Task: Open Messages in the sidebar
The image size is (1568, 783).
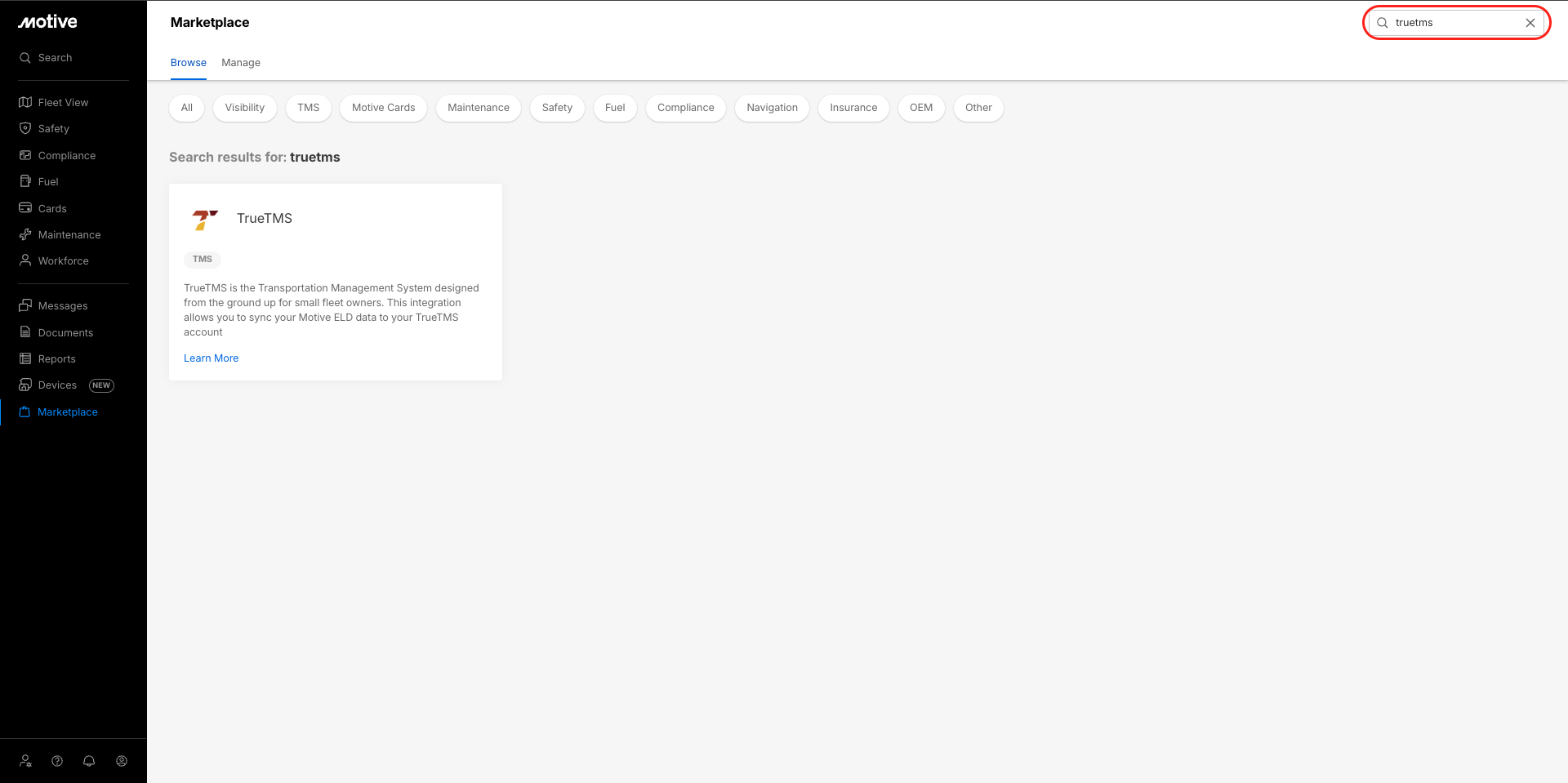Action: (63, 306)
